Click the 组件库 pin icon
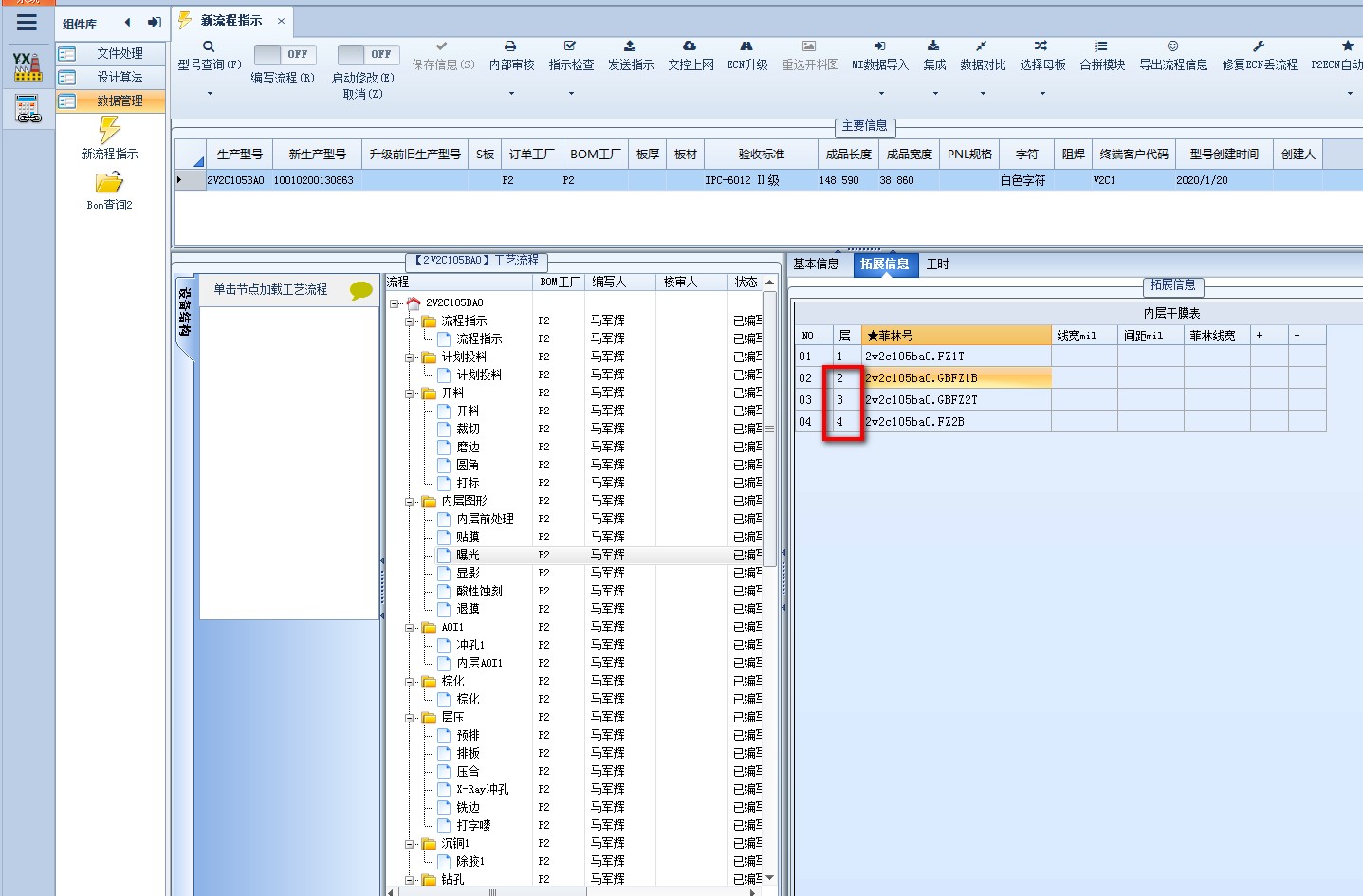Screen dimensions: 1363x896 pos(154,23)
